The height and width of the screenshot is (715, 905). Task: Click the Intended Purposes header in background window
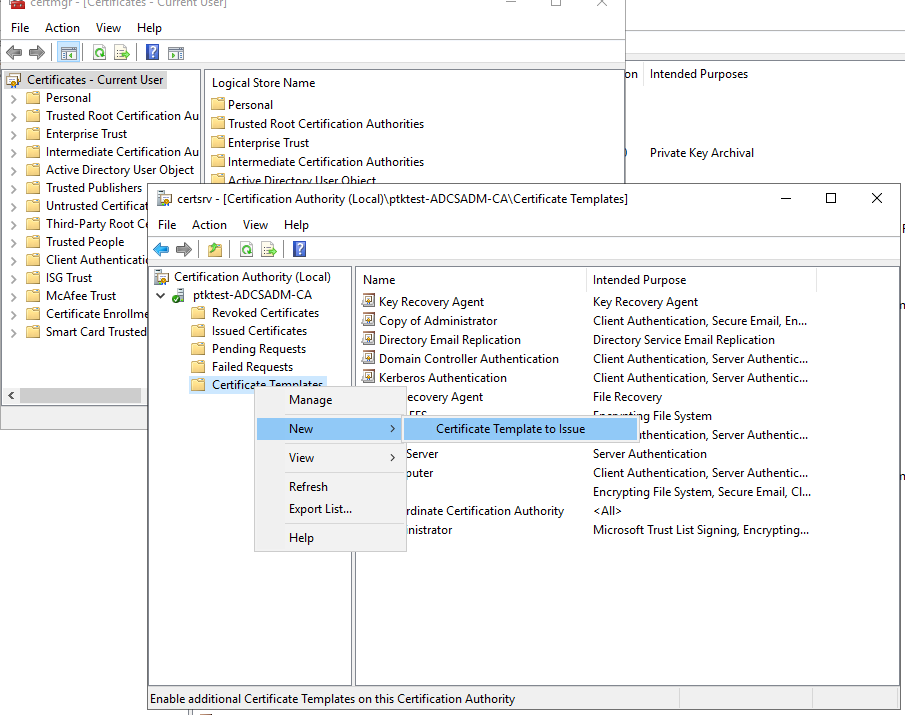pos(698,74)
